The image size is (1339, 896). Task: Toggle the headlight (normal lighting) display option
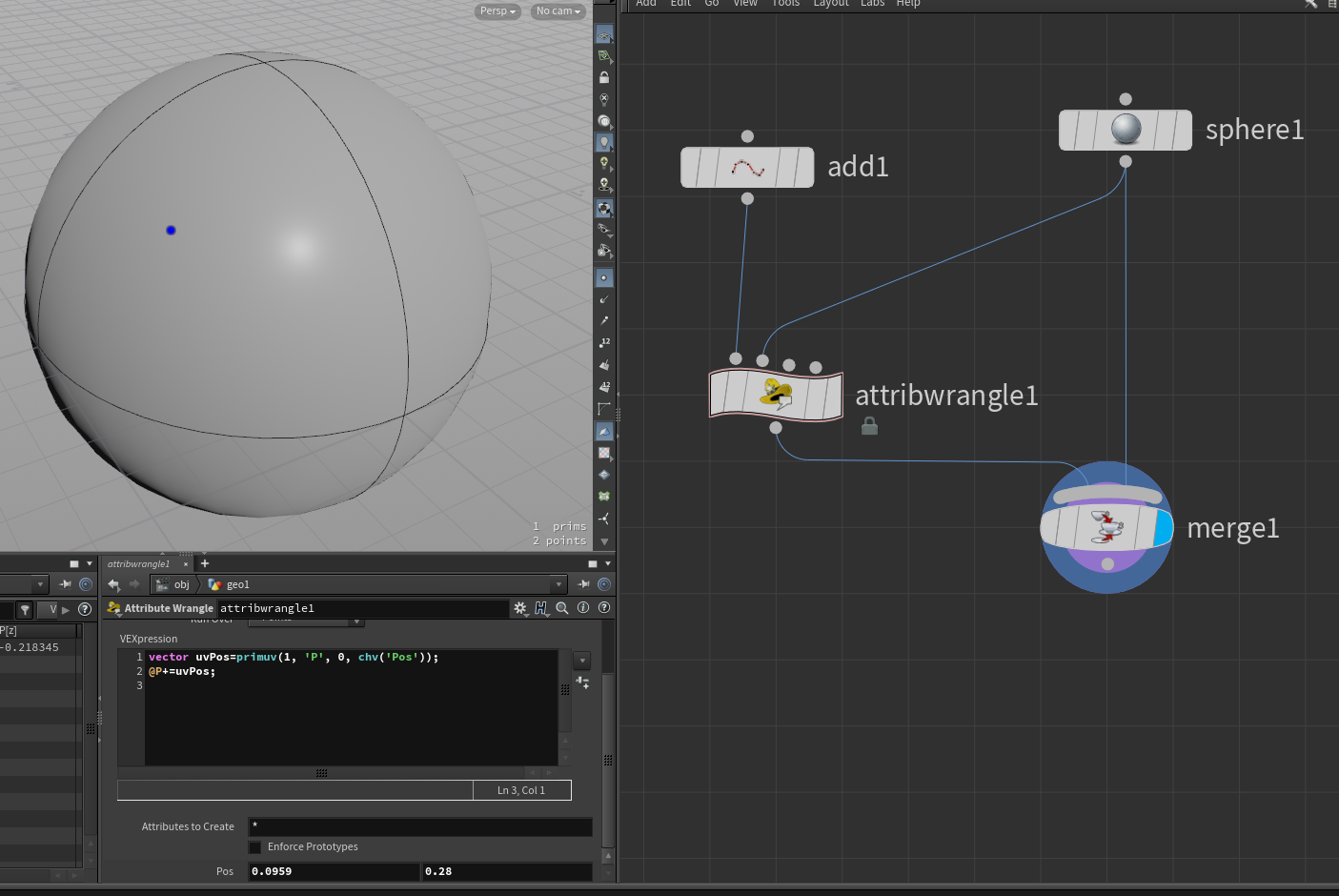point(603,142)
